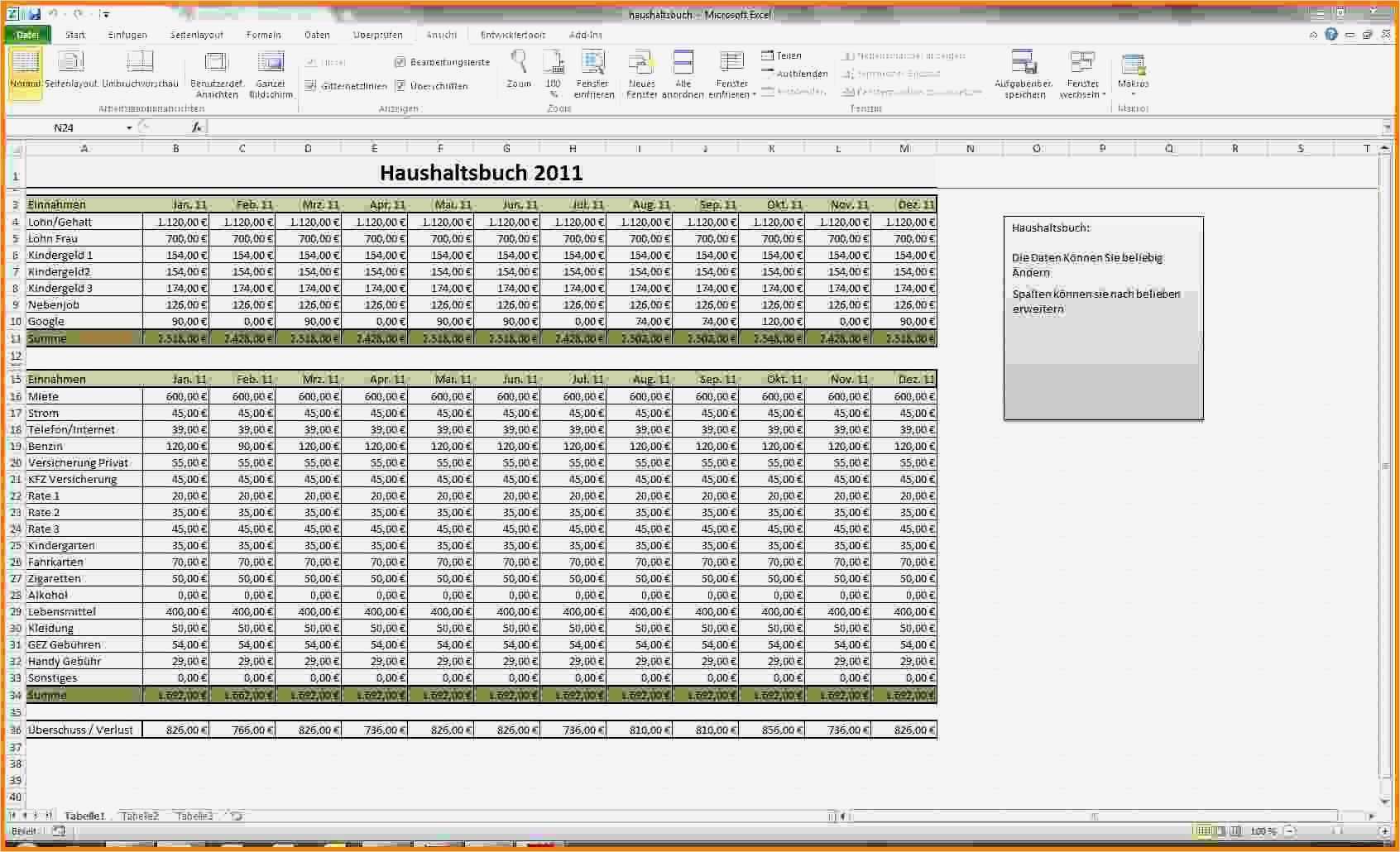This screenshot has height=852, width=1400.
Task: Save the workbook from quick access toolbar
Action: point(35,14)
